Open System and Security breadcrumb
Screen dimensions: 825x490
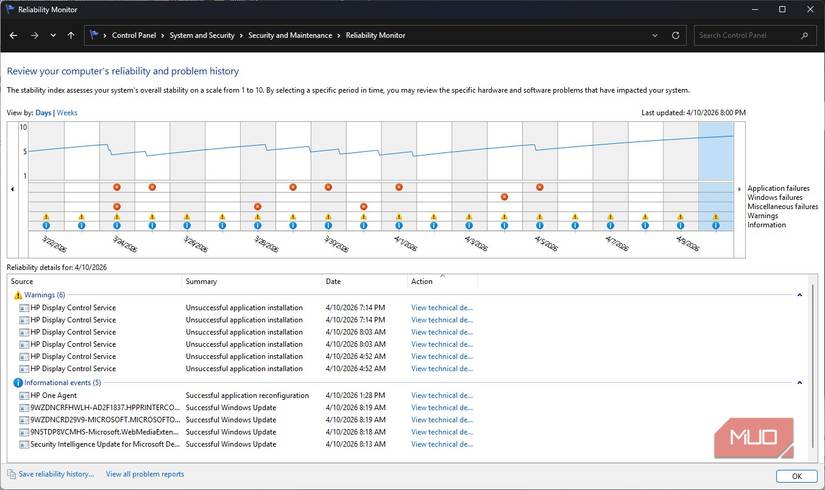click(202, 35)
